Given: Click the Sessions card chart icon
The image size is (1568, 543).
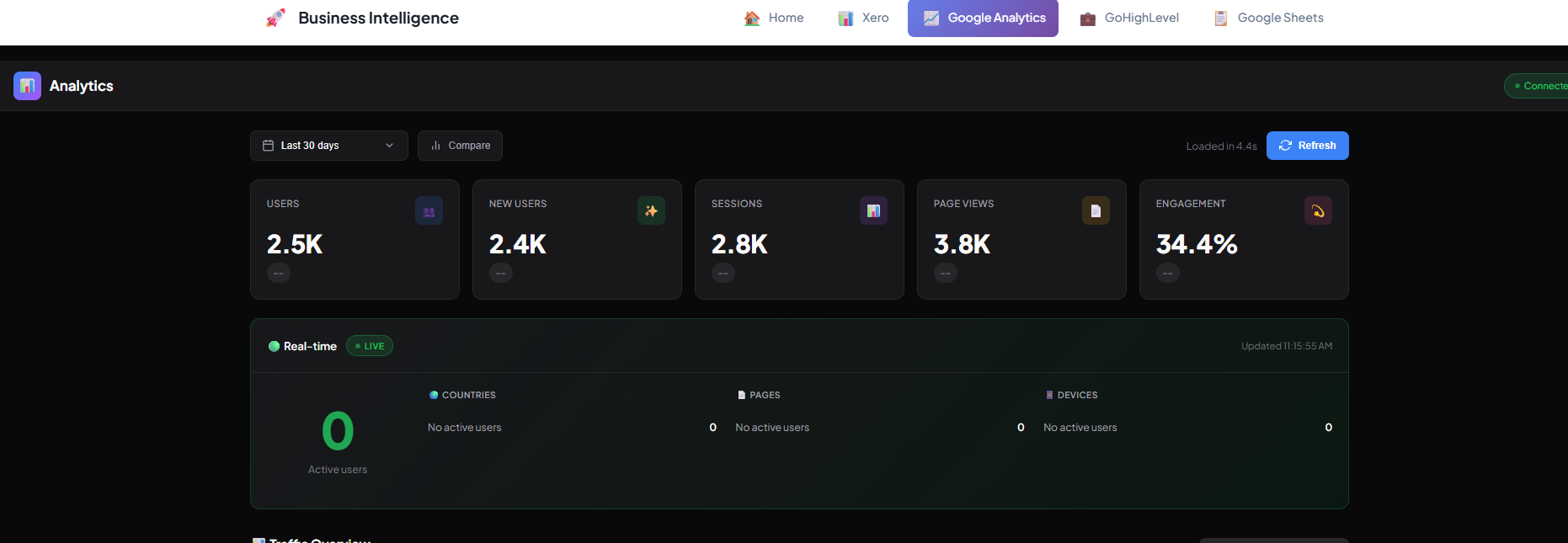Looking at the screenshot, I should (873, 211).
